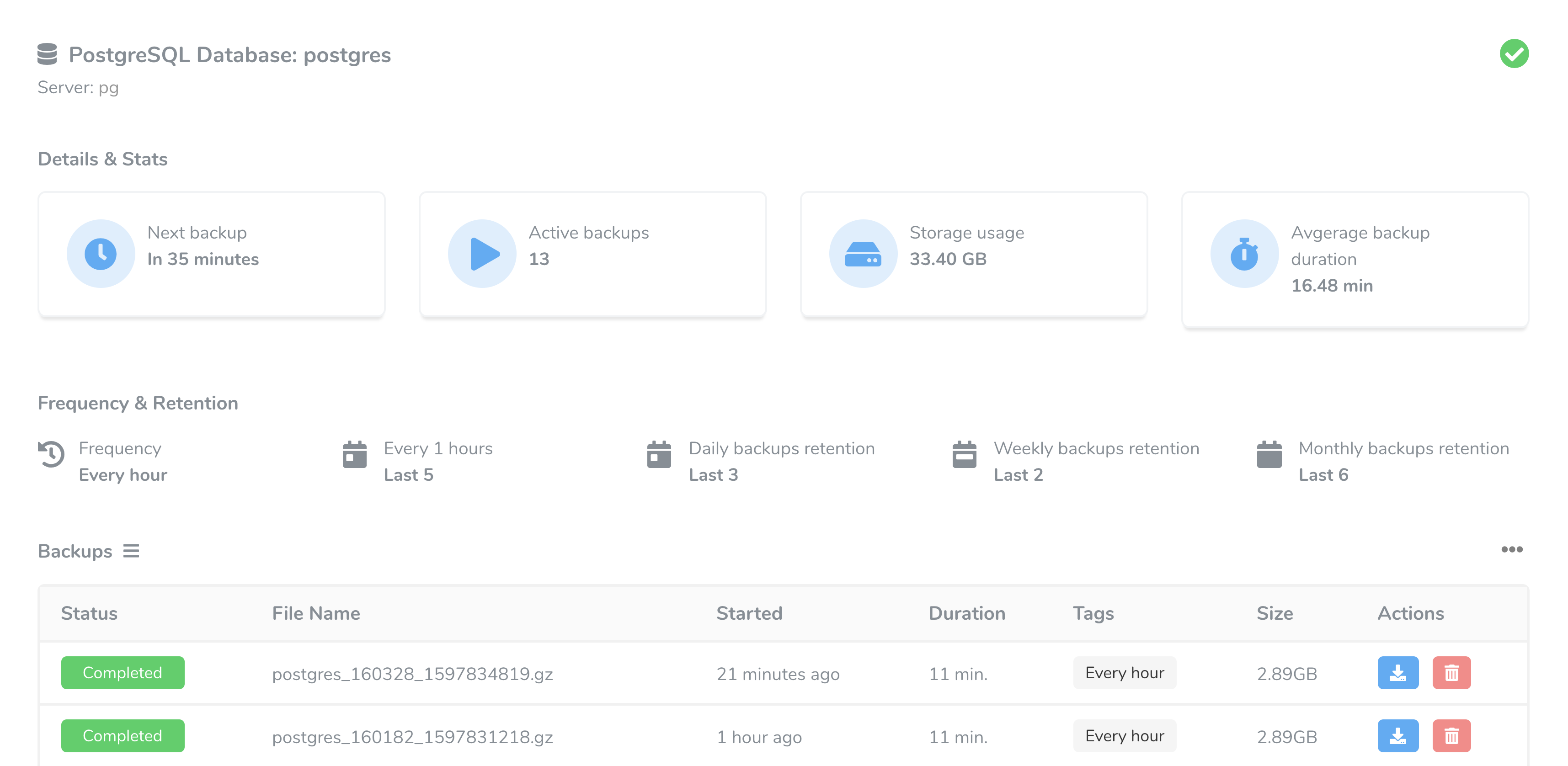Click the Tags column header
Viewport: 1568px width, 766px height.
pos(1093,613)
